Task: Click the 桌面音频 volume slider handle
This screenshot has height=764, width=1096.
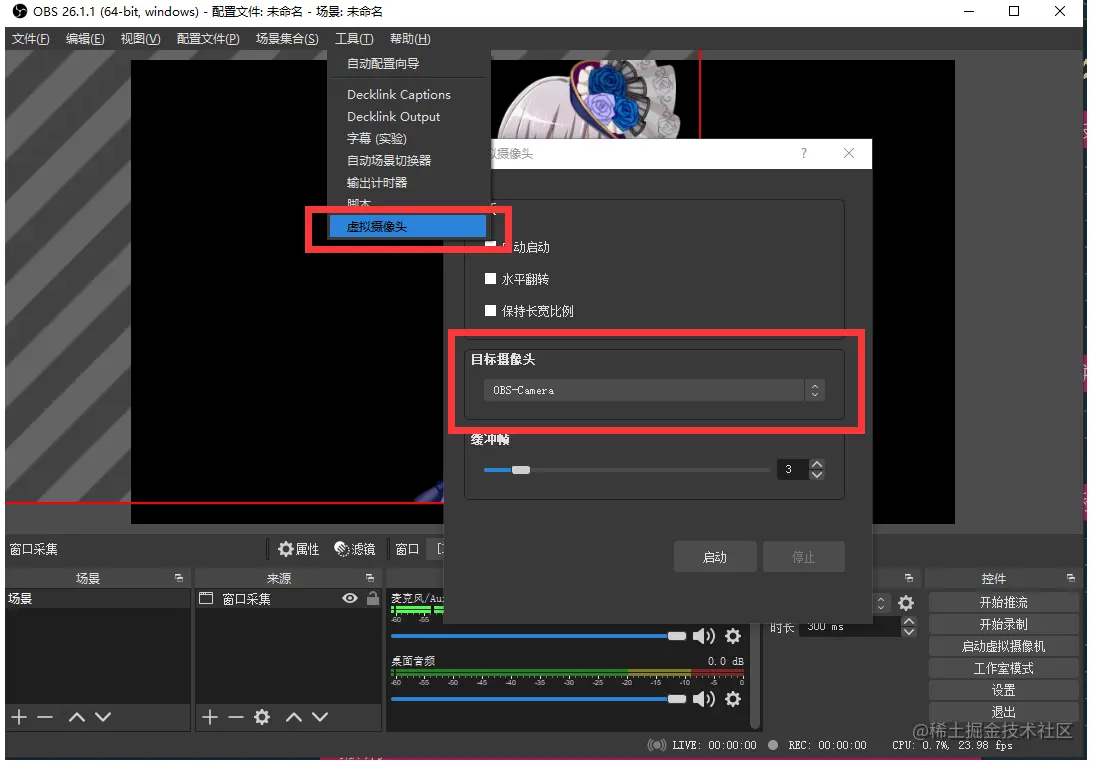Action: click(x=677, y=699)
